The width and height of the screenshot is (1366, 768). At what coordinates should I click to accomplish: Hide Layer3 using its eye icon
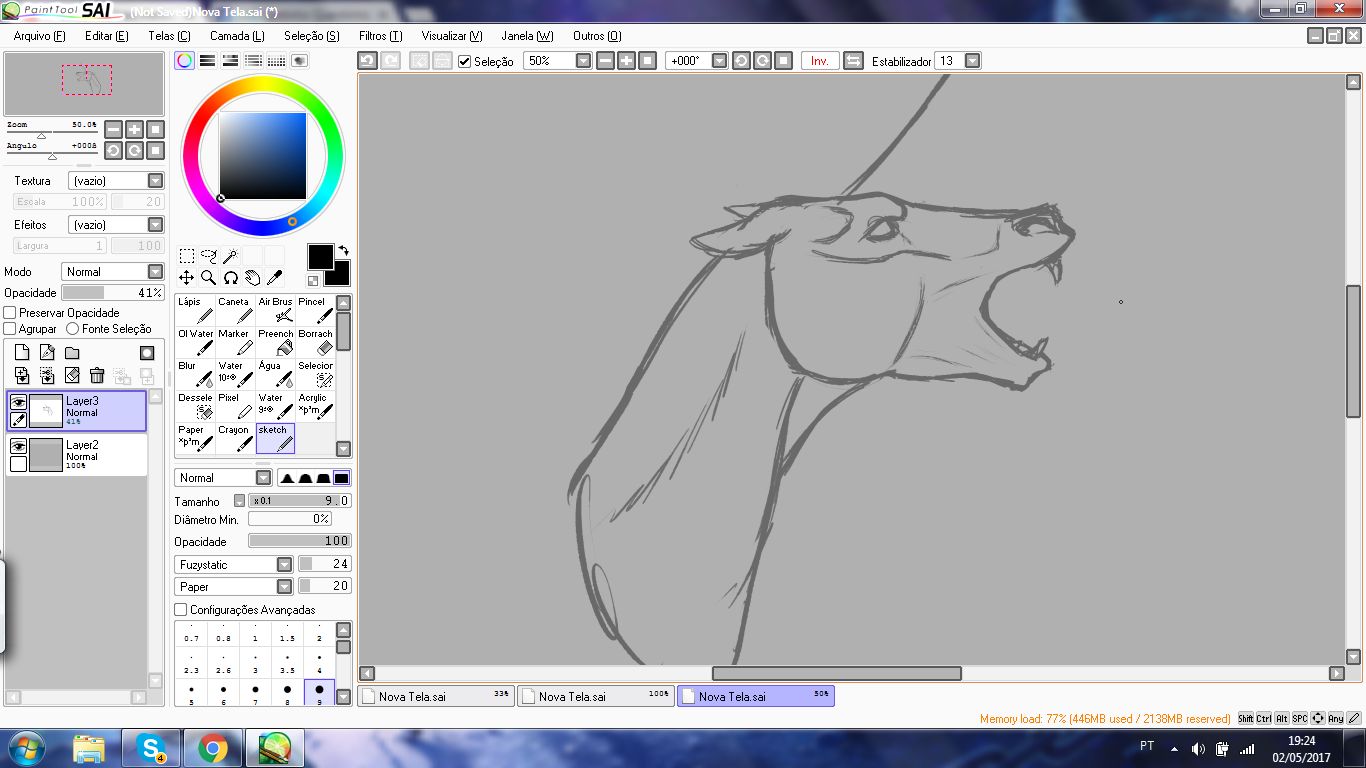[x=18, y=402]
